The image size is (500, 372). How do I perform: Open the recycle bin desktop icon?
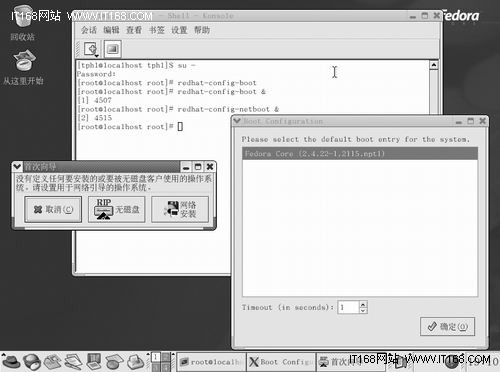[x=22, y=17]
